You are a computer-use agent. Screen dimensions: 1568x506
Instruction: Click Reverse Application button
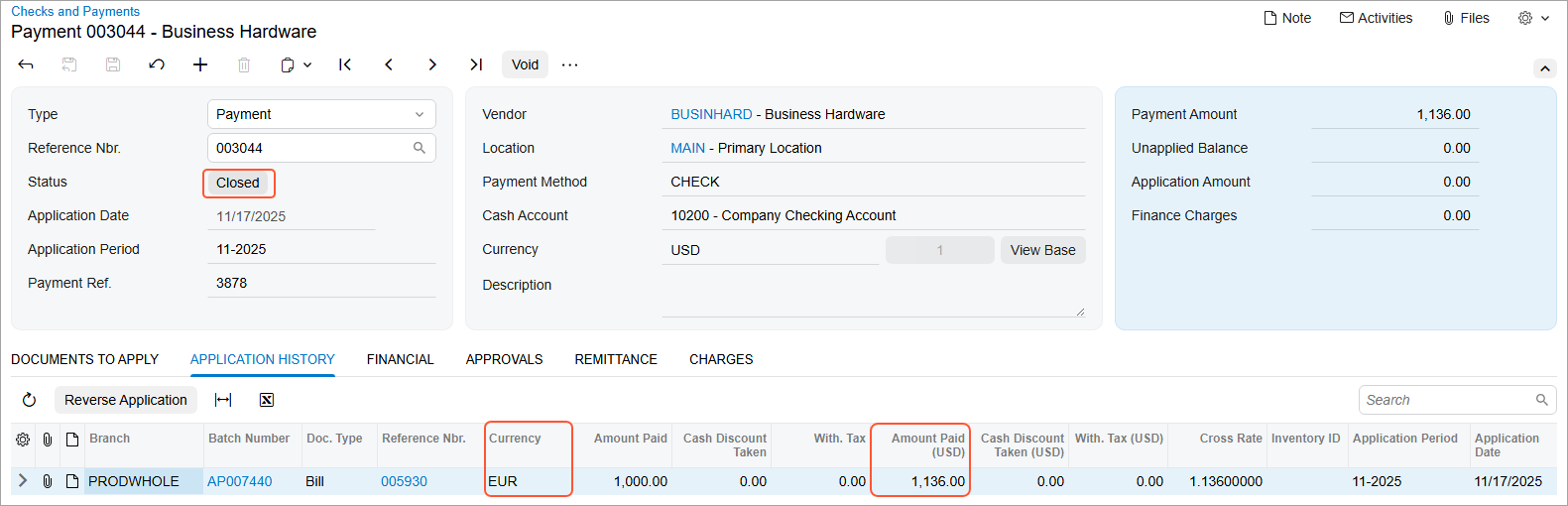coord(126,400)
